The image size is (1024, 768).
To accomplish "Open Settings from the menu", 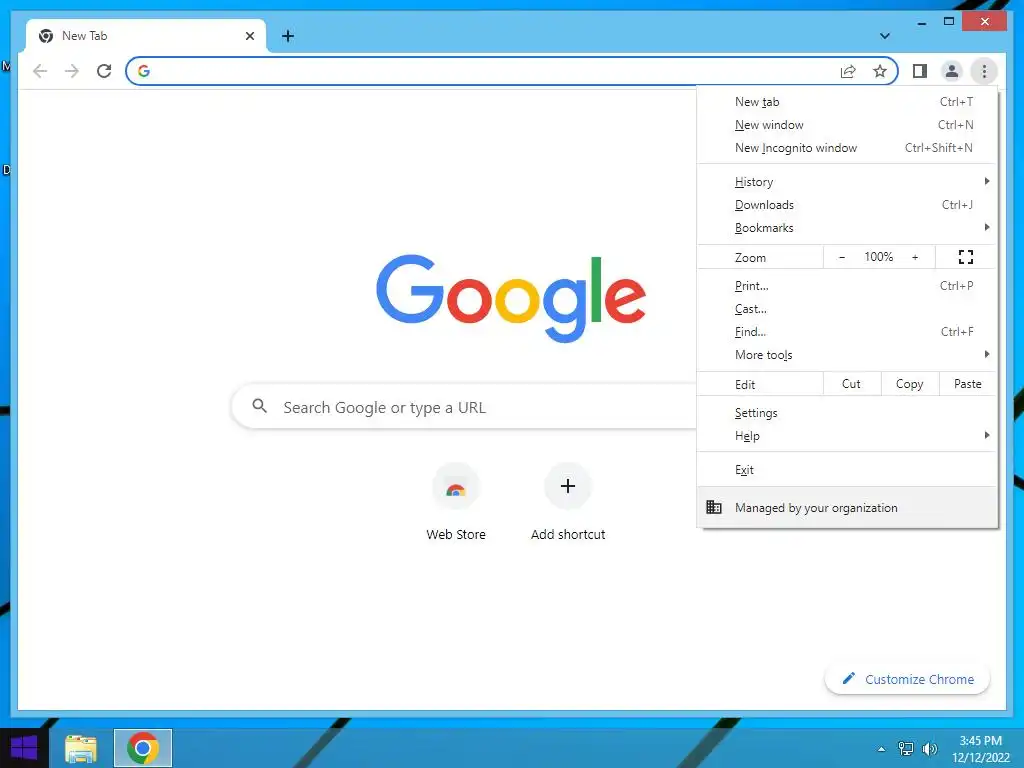I will 847,413.
